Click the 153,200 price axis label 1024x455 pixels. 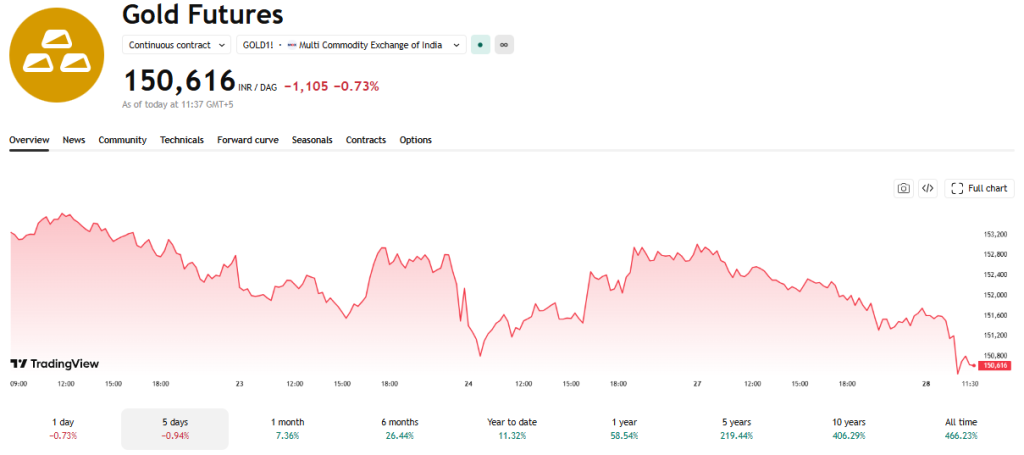tap(995, 234)
